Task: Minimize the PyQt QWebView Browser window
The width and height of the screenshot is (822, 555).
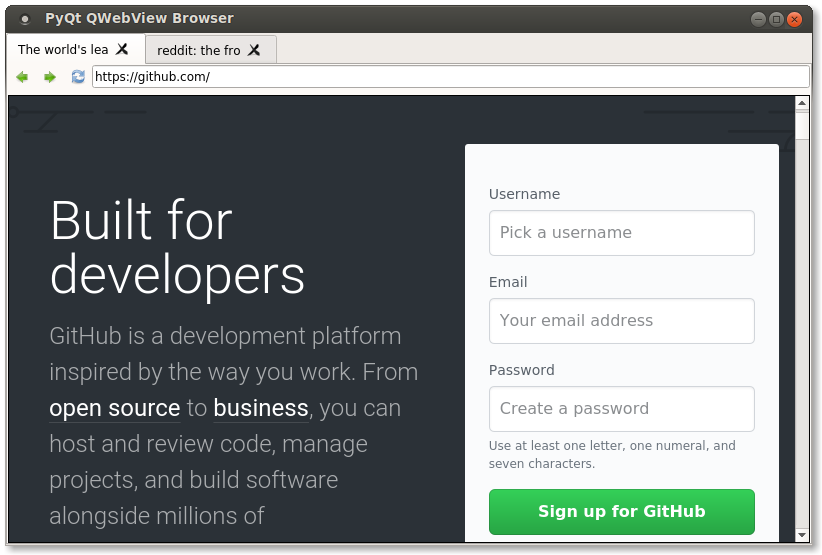Action: [x=758, y=19]
